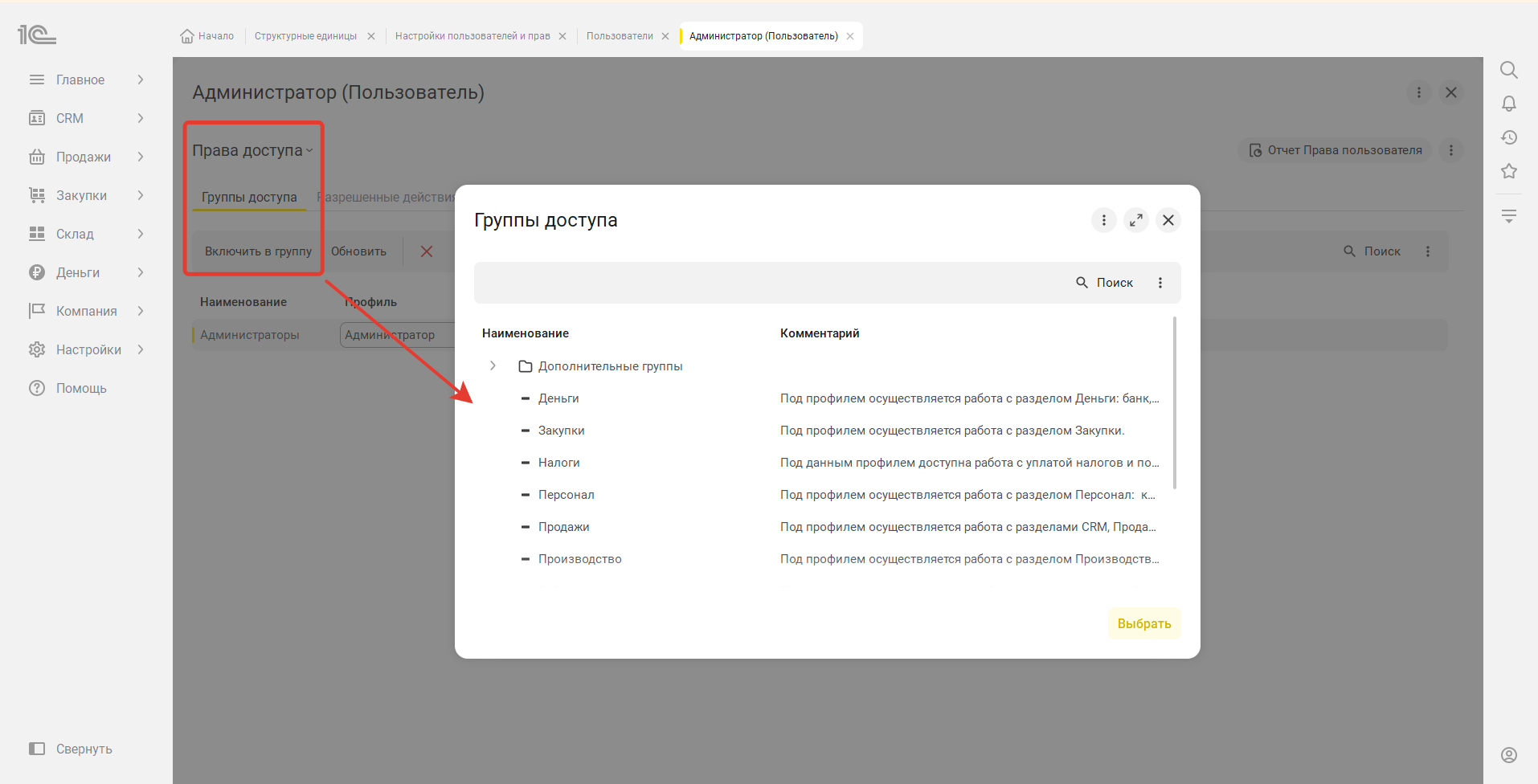Screen dimensions: 1538x784
Task: Click the 1C logo icon
Action: (37, 35)
